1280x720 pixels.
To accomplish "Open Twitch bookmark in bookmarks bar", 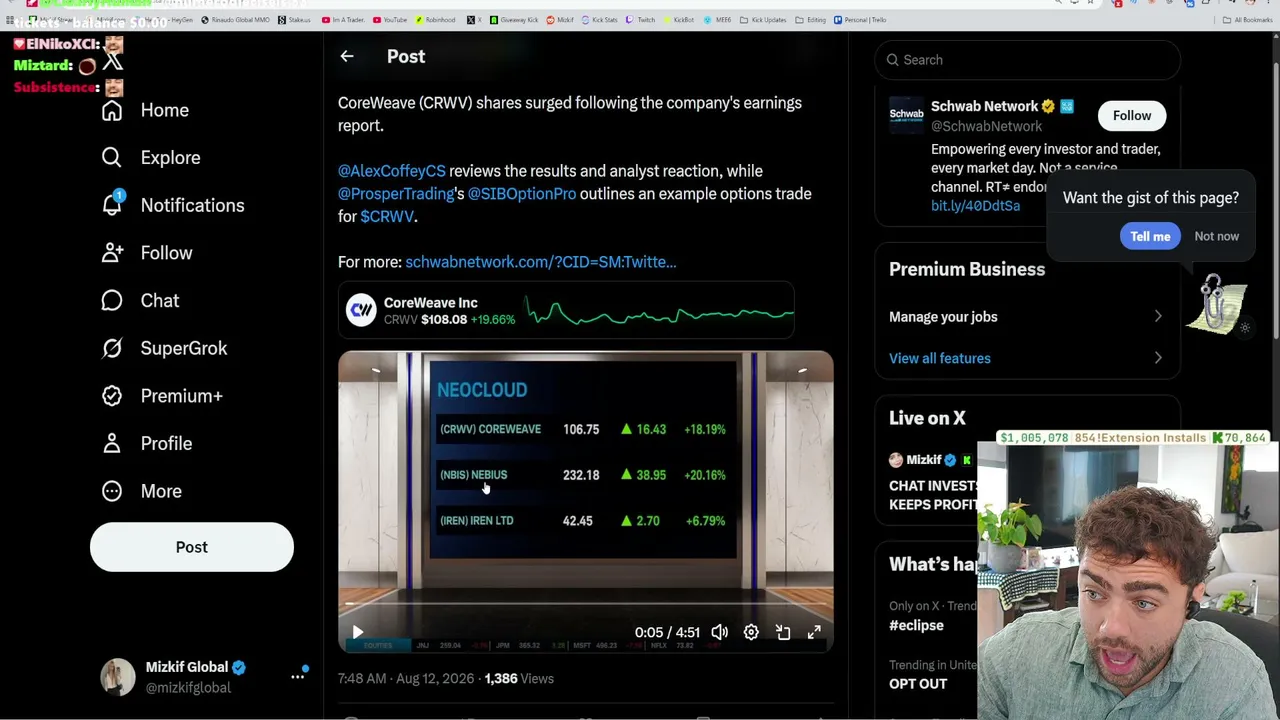I will pyautogui.click(x=640, y=20).
